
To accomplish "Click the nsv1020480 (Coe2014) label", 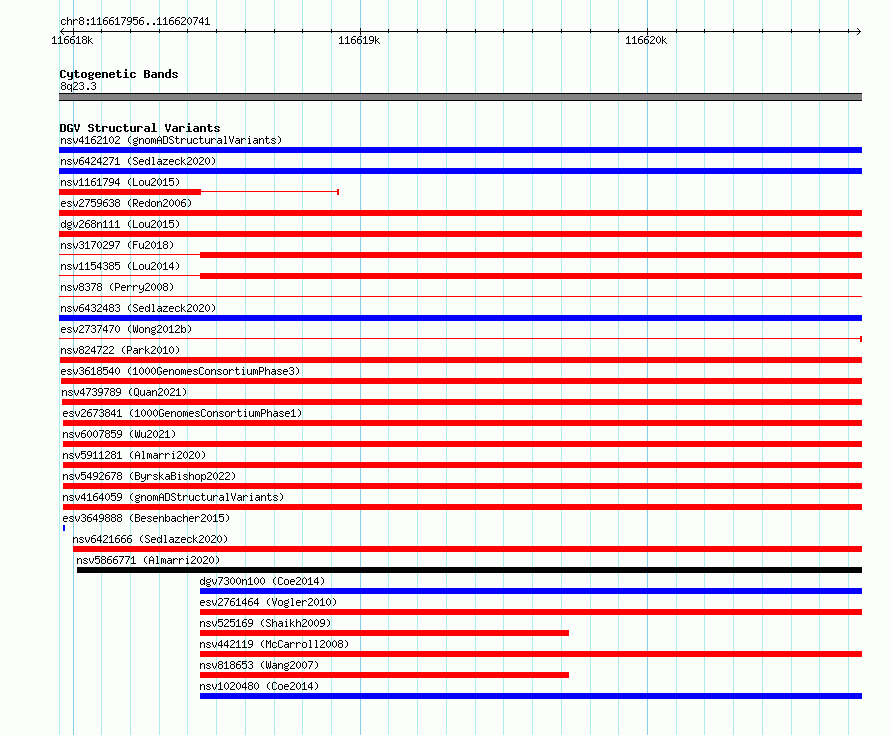I will [259, 686].
